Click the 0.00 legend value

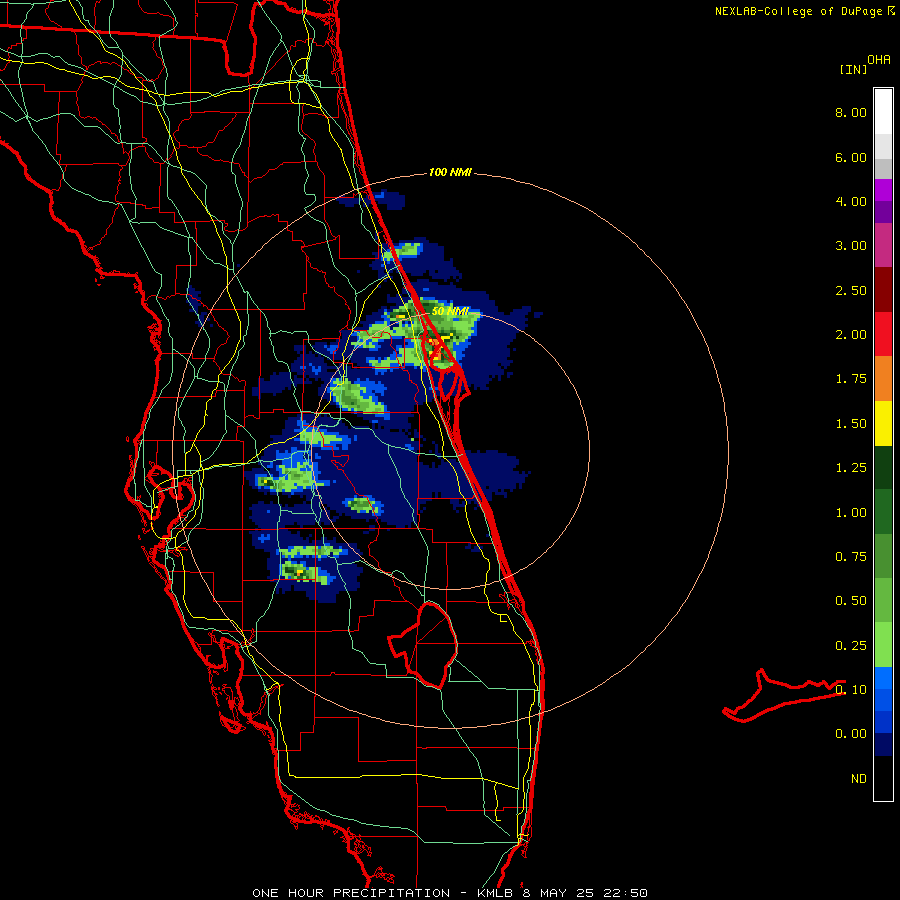[851, 734]
